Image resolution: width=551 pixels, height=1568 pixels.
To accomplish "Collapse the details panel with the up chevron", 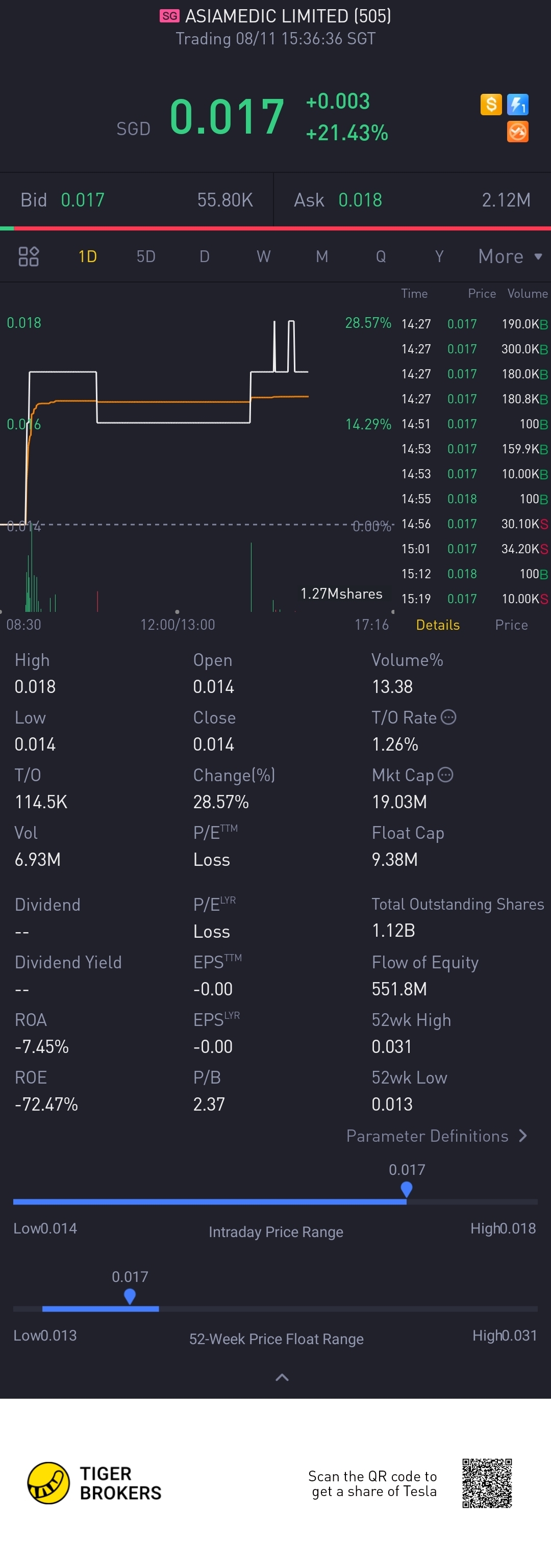I will pyautogui.click(x=282, y=1377).
